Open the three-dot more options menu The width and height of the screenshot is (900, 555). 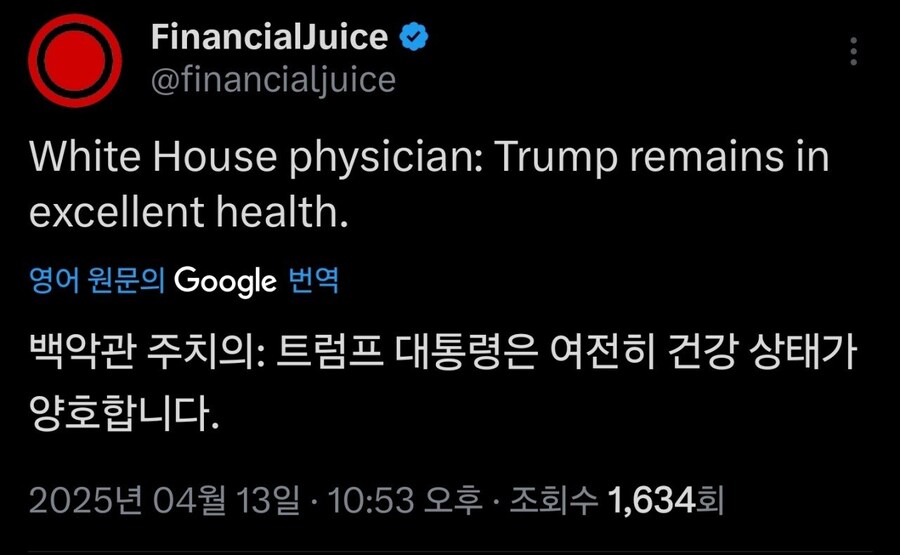pos(854,52)
